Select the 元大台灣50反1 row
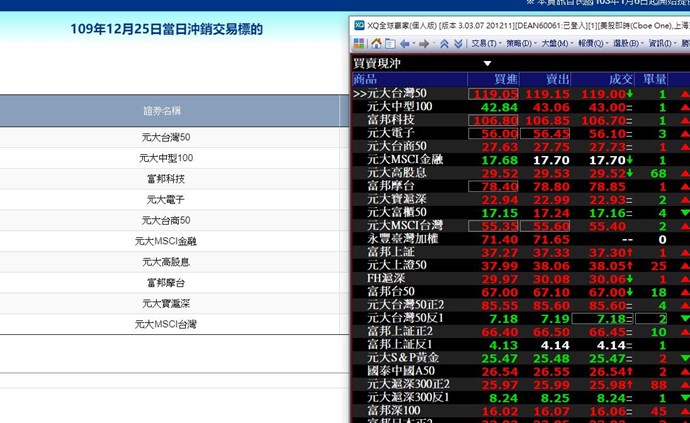This screenshot has height=423, width=690. pyautogui.click(x=521, y=318)
